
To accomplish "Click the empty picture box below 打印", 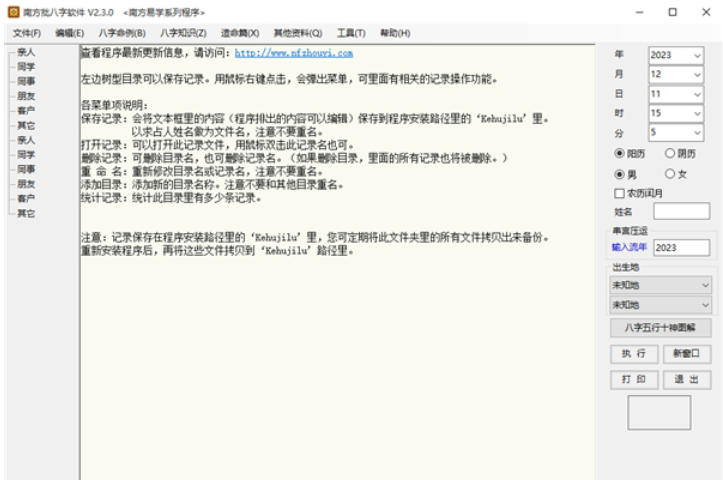I will point(659,412).
